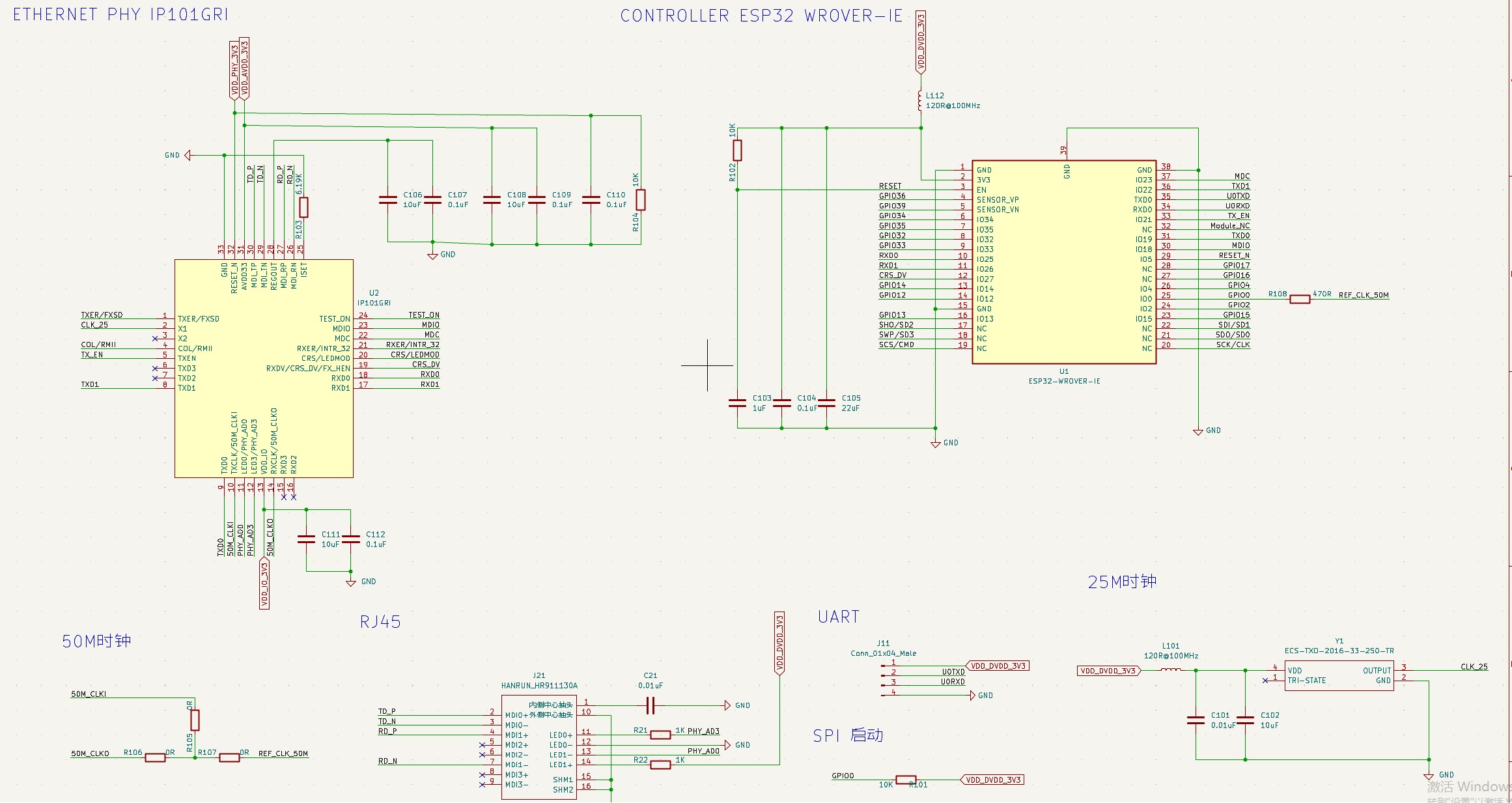This screenshot has height=803, width=1512.
Task: Select capacitor C106 10uF symbol
Action: (388, 199)
